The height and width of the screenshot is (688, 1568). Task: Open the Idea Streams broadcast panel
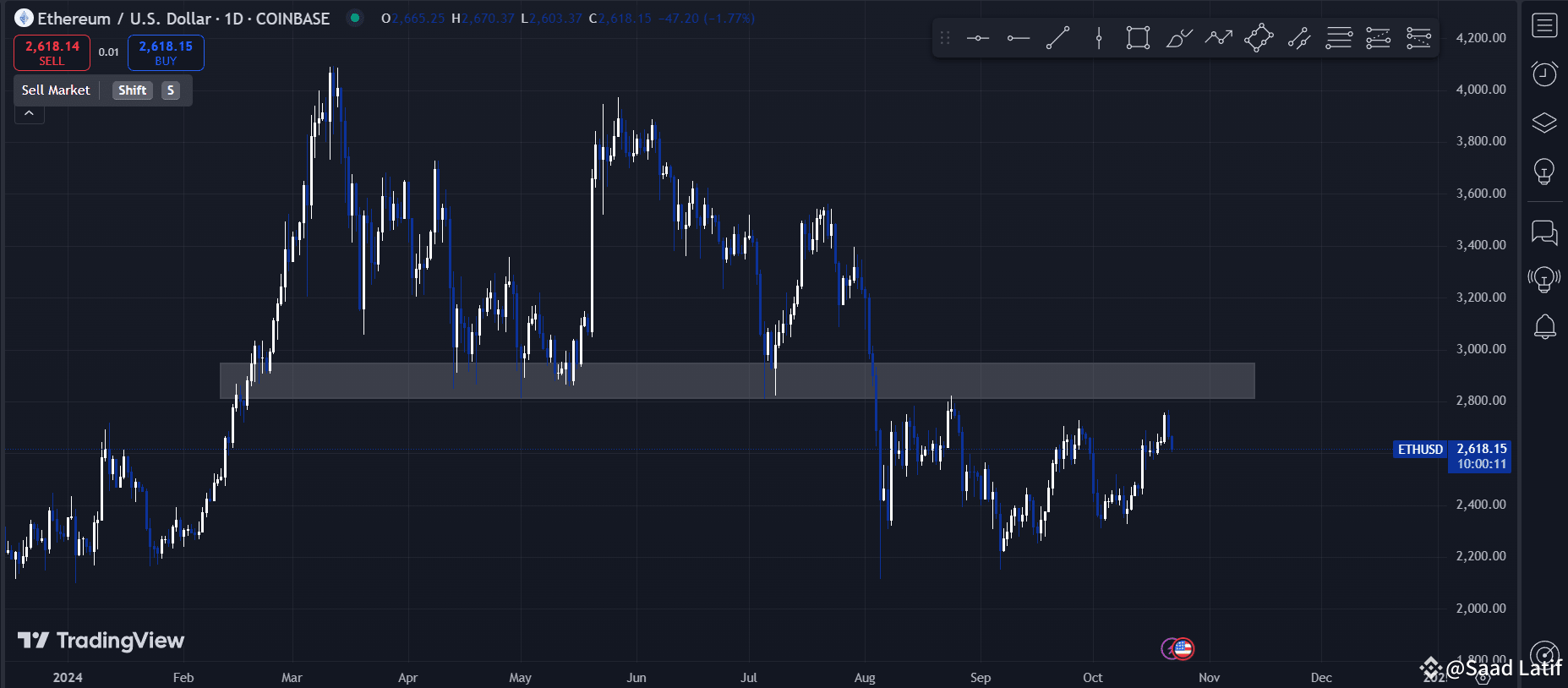click(1544, 279)
